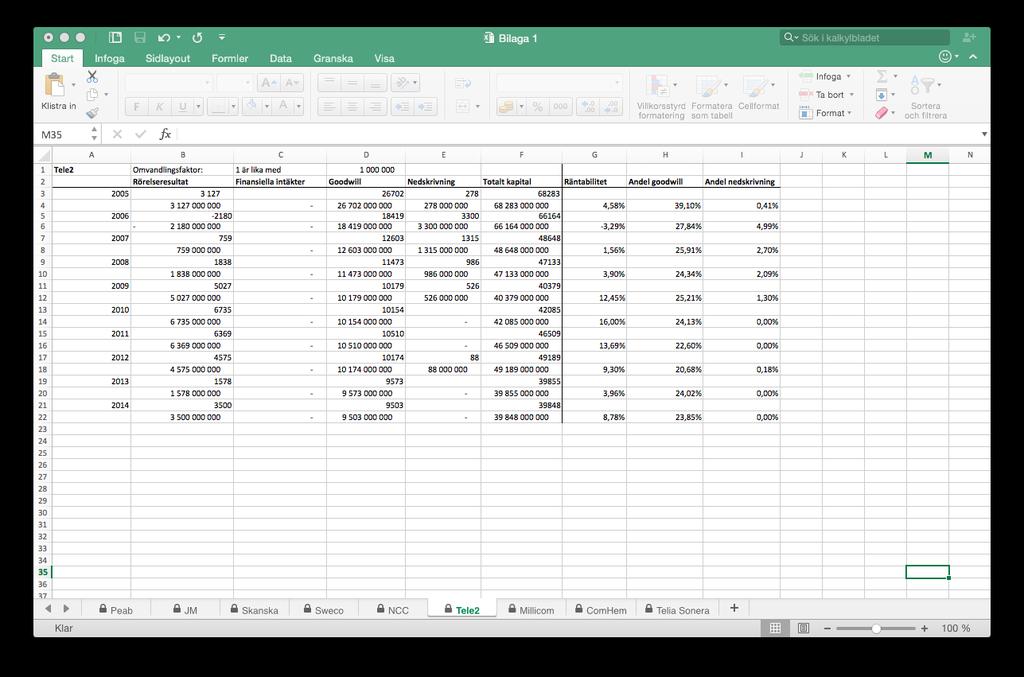Viewport: 1024px width, 677px height.
Task: Switch to the Skanska sheet tab
Action: [254, 610]
